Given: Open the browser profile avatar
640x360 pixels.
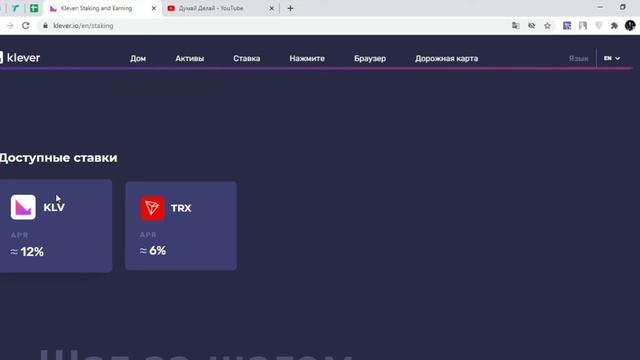Looking at the screenshot, I should pos(630,26).
